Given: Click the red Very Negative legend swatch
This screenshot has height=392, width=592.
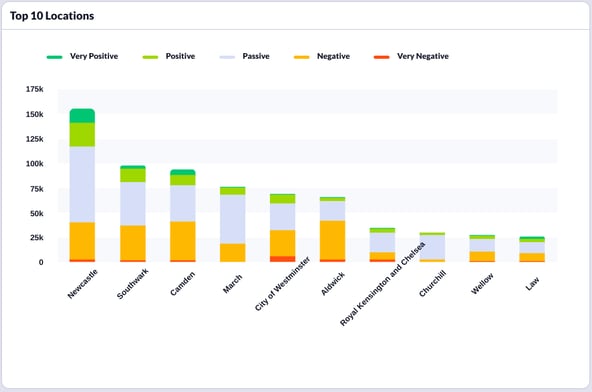Looking at the screenshot, I should click(382, 57).
